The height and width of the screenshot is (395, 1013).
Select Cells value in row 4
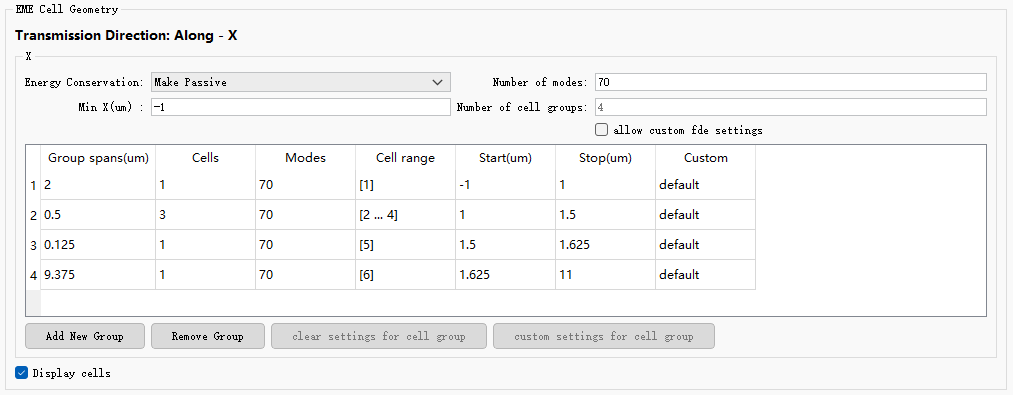pos(205,275)
